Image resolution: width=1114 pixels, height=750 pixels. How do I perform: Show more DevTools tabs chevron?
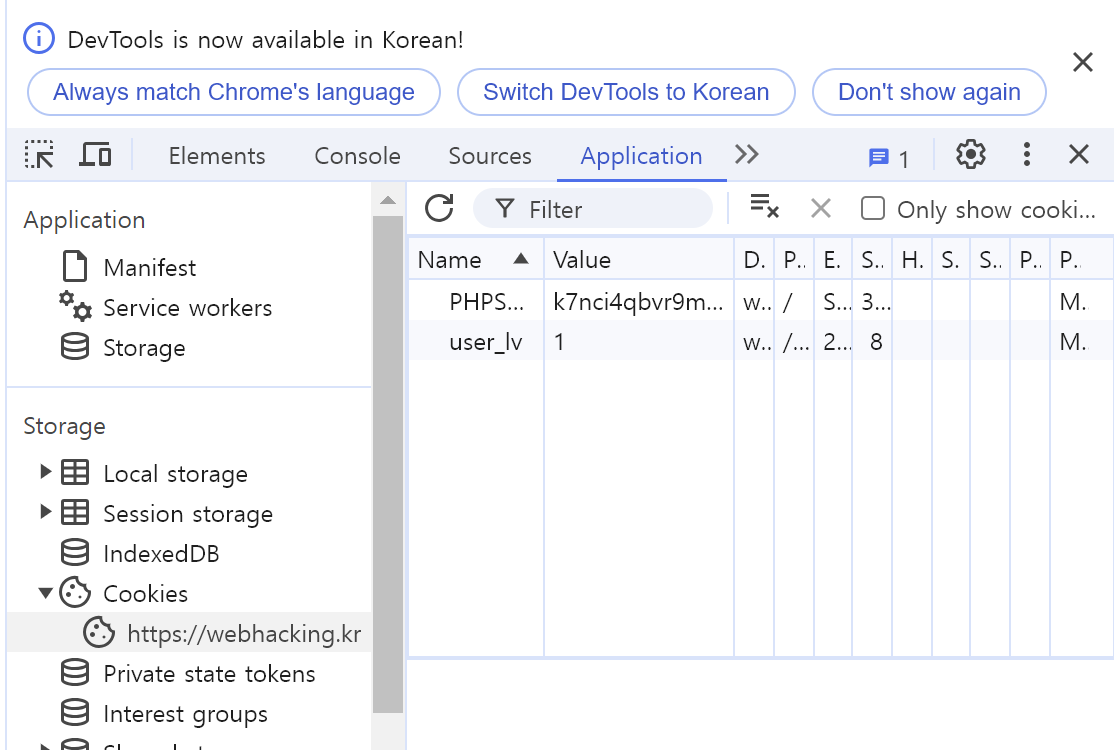pyautogui.click(x=746, y=155)
